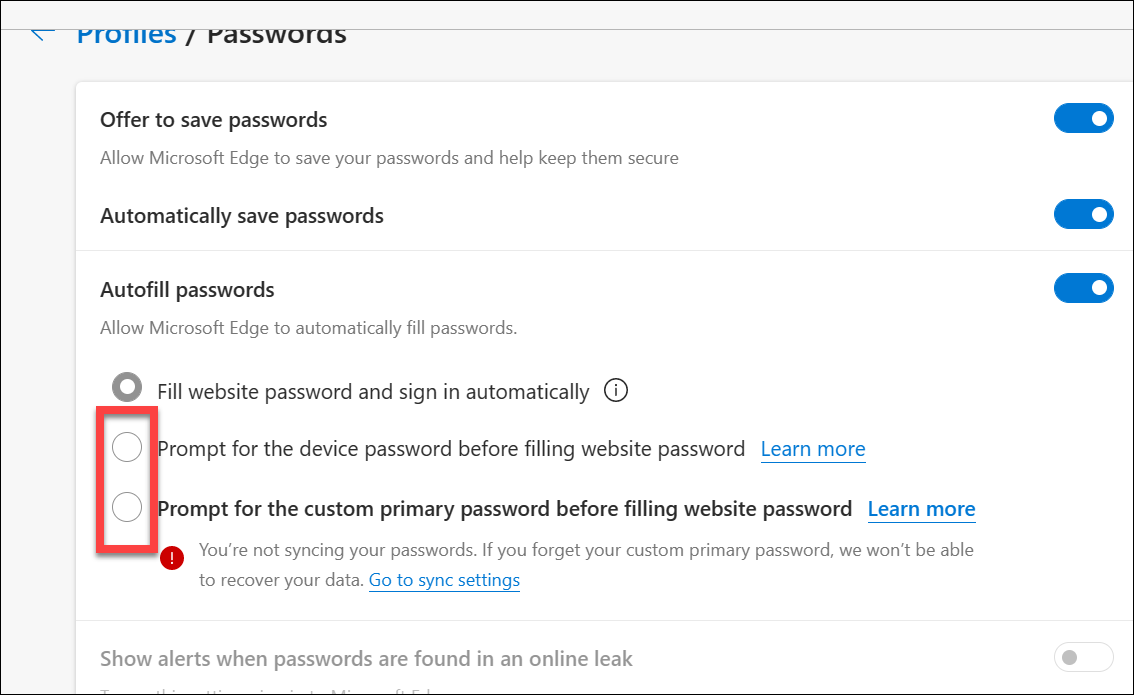
Task: Click the Autofill passwords heading text
Action: (x=187, y=290)
